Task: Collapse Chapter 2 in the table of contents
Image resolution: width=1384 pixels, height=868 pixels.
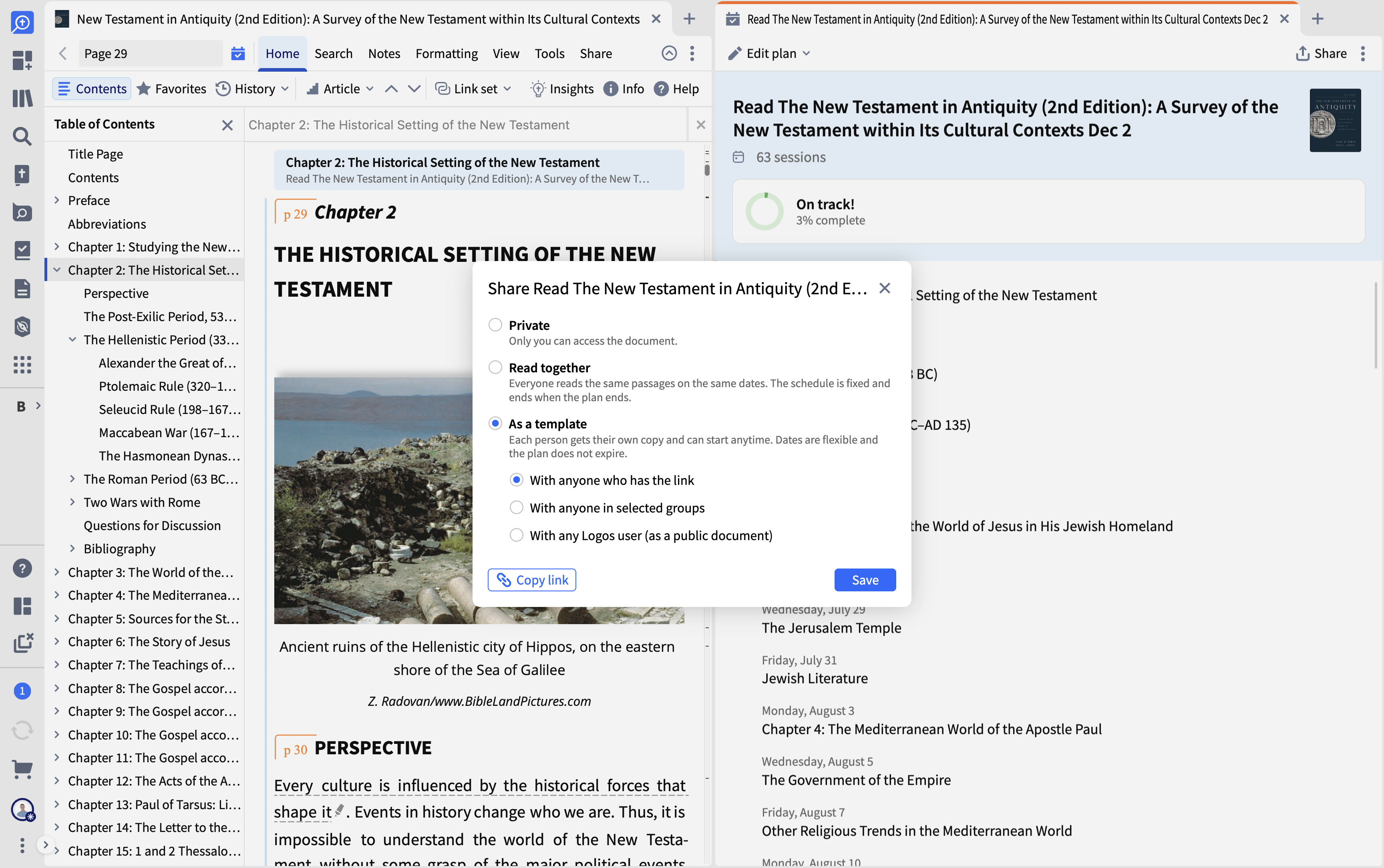Action: 57,270
